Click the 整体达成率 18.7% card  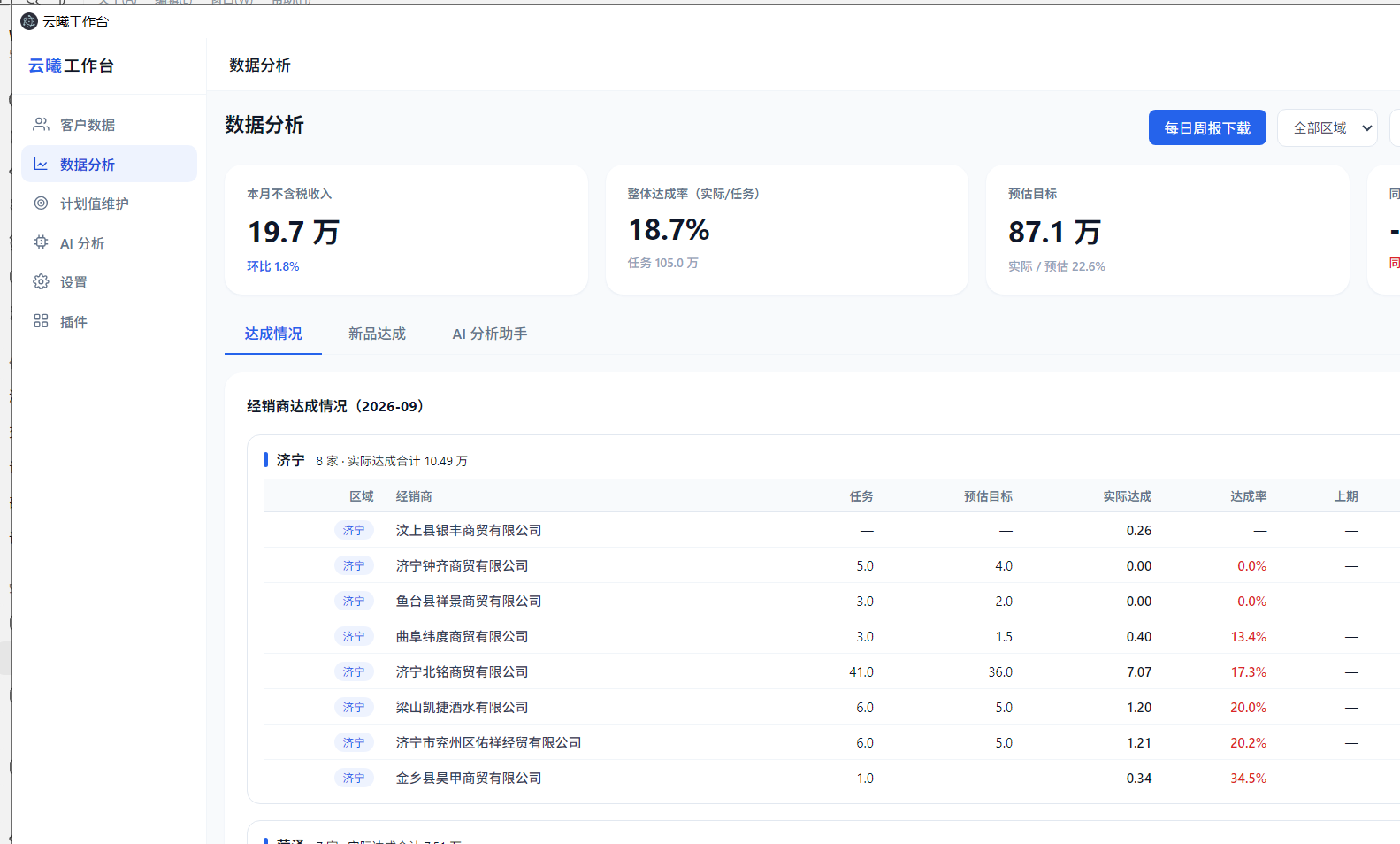(787, 229)
